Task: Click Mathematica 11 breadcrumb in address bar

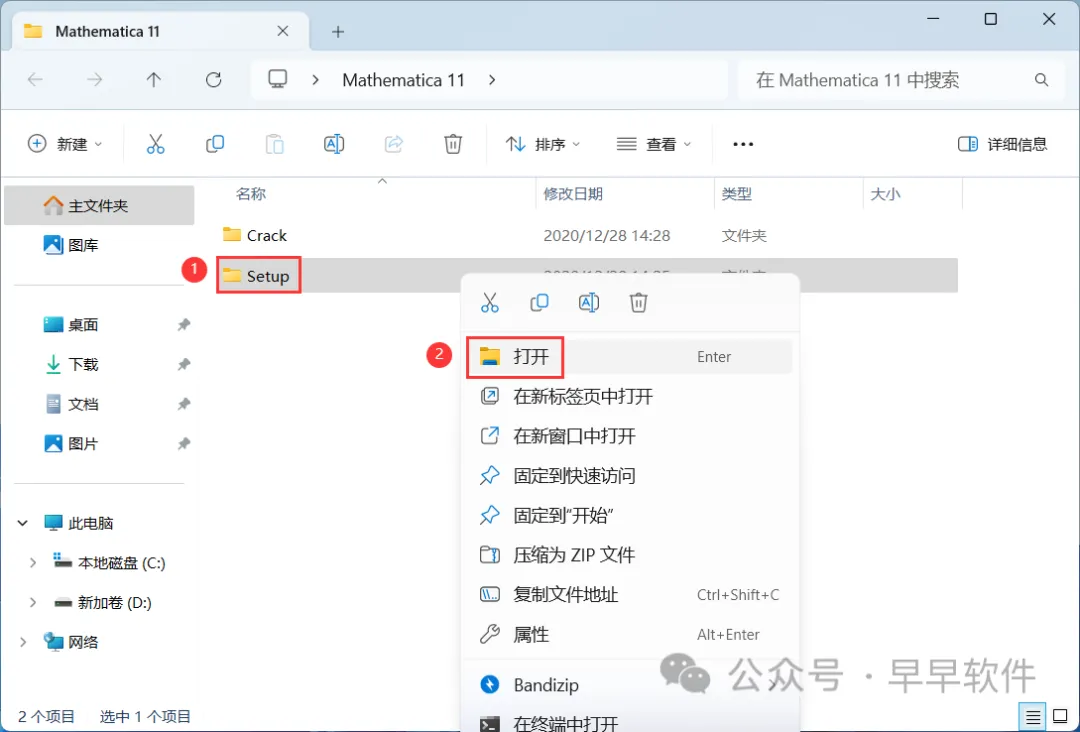Action: point(404,80)
